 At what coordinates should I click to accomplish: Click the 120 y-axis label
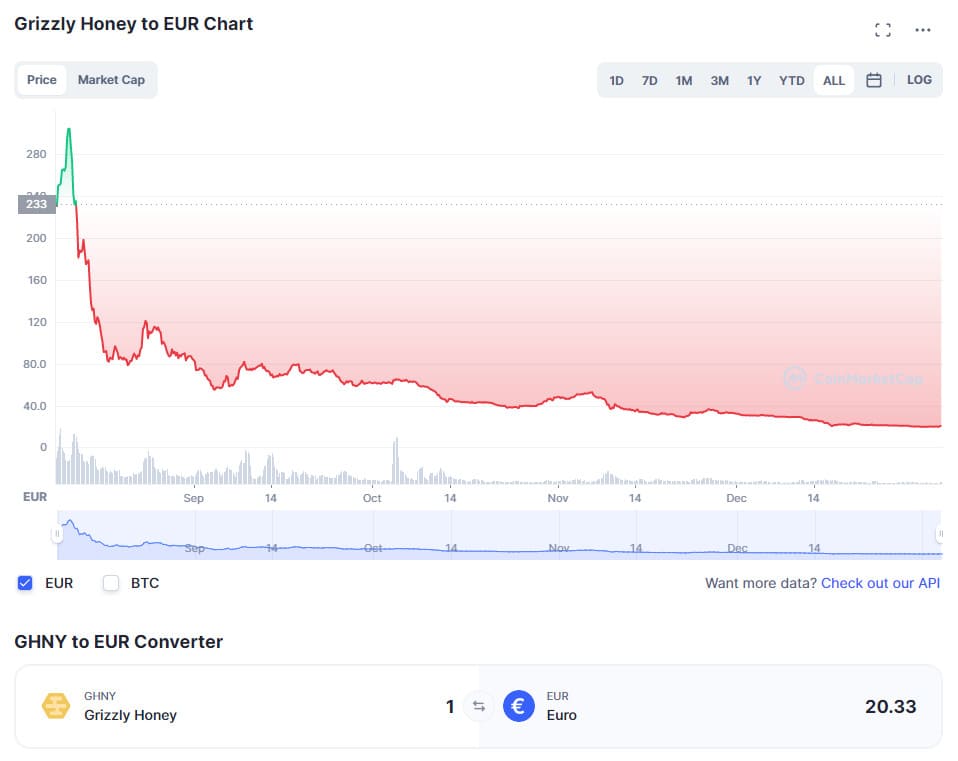click(37, 322)
